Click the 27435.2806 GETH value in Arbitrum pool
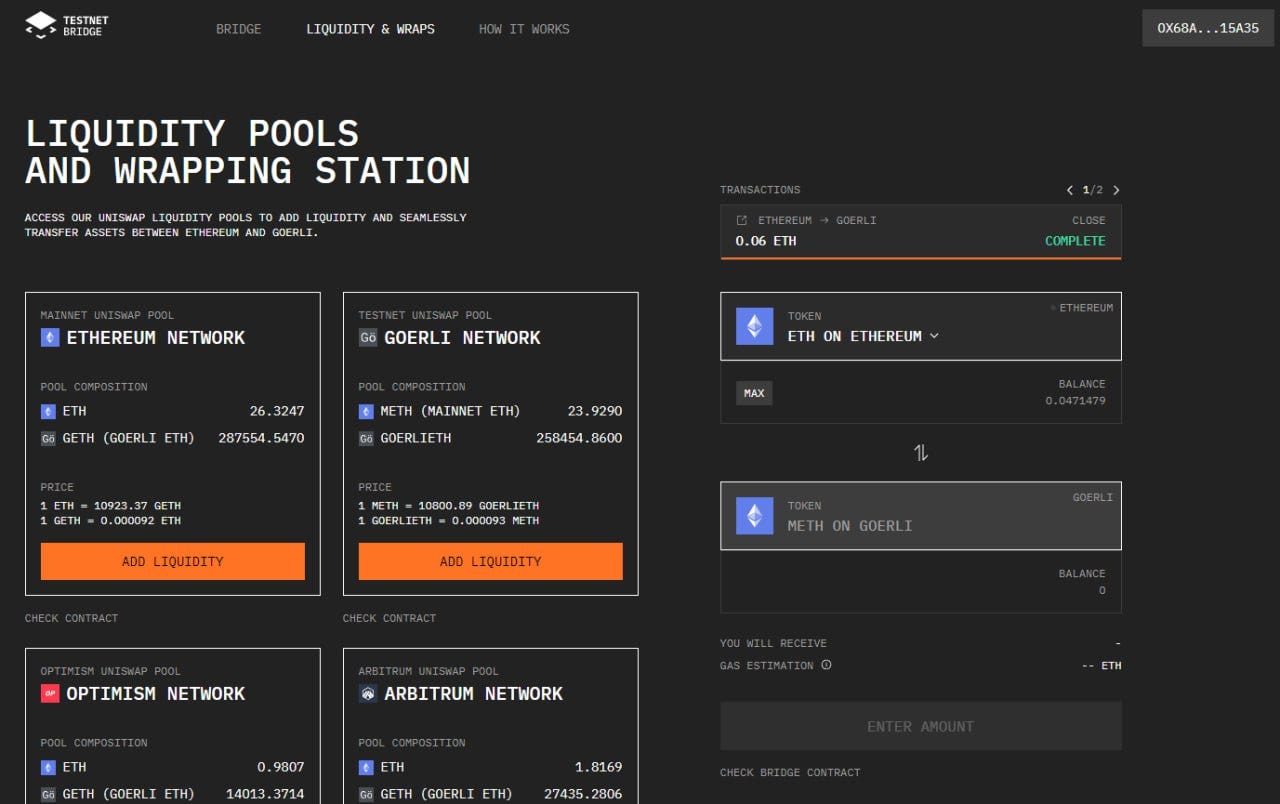Viewport: 1280px width, 804px height. (x=583, y=794)
